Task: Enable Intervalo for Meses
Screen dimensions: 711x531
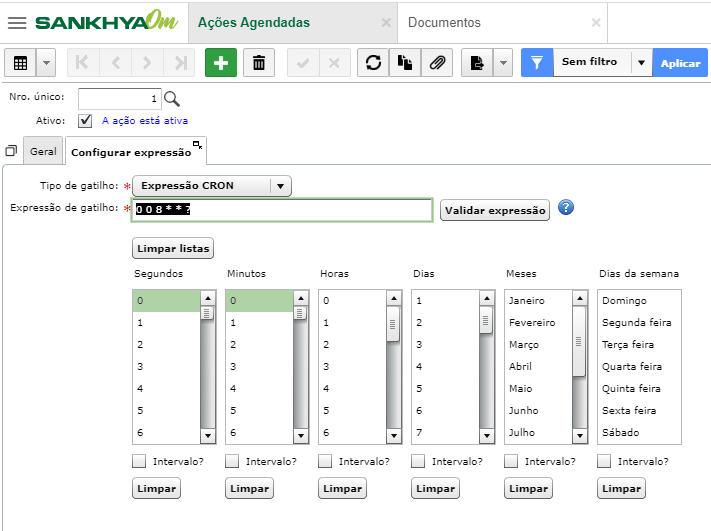Action: (511, 461)
